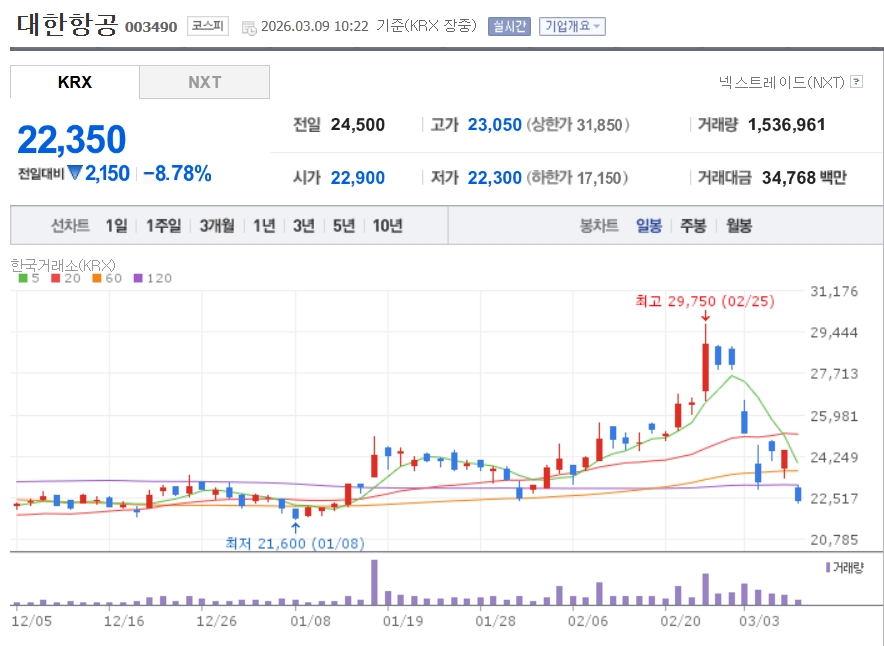Show the 주봉 weekly candle chart
The width and height of the screenshot is (884, 646).
(x=694, y=226)
